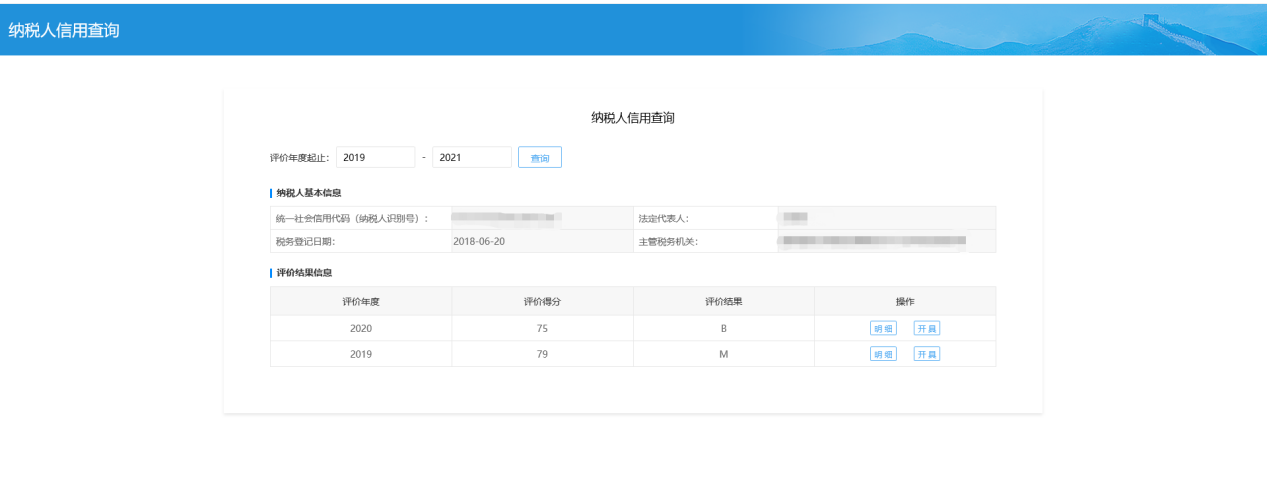Open 明细 for the 2020 evaluation row
The width and height of the screenshot is (1267, 489).
click(x=883, y=328)
